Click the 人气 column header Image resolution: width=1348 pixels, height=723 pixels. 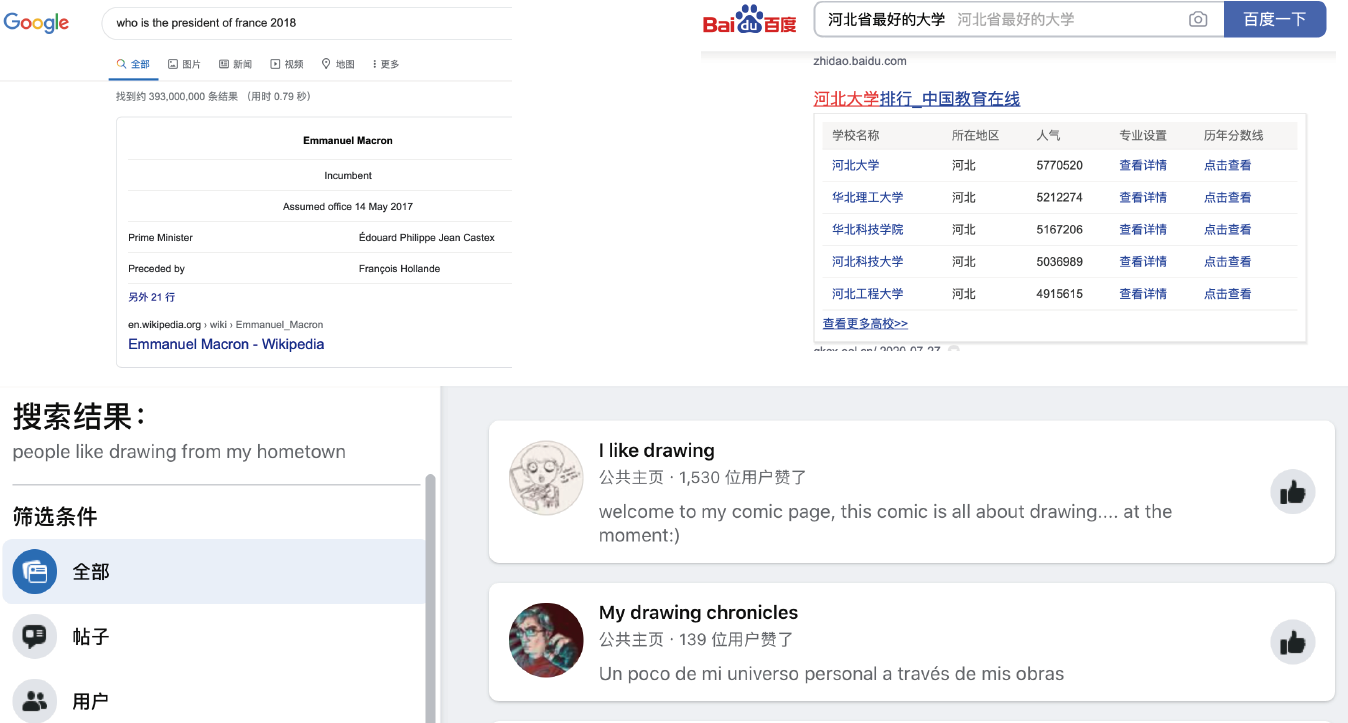tap(1049, 135)
